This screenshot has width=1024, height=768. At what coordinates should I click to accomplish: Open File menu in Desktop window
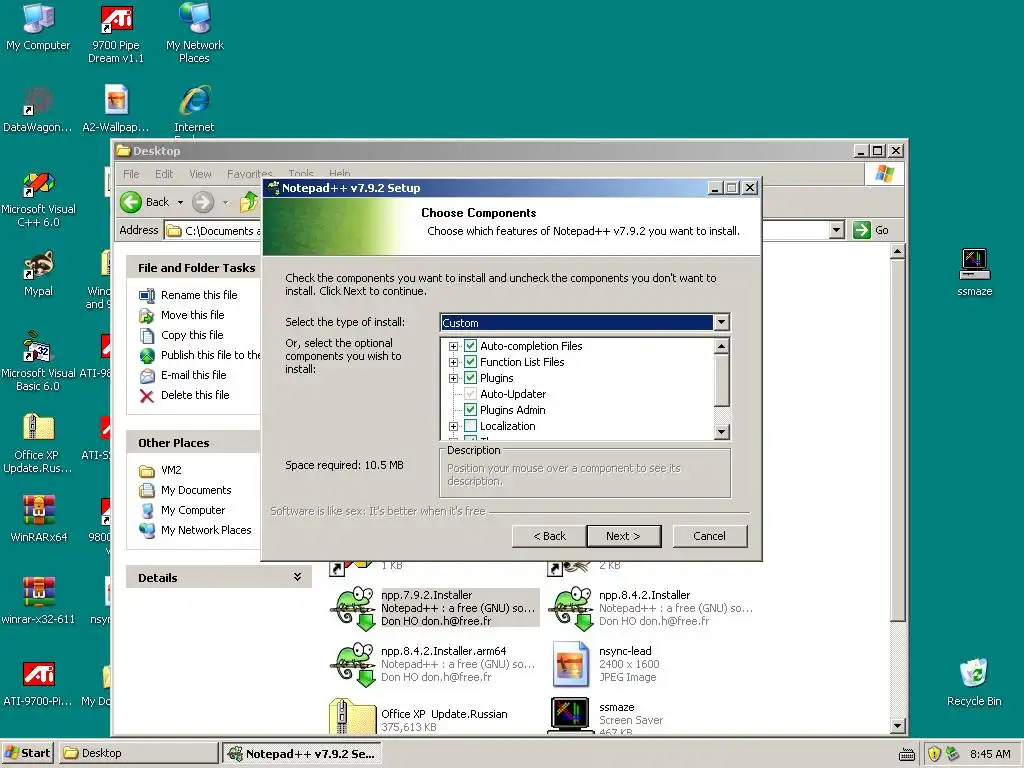click(131, 174)
